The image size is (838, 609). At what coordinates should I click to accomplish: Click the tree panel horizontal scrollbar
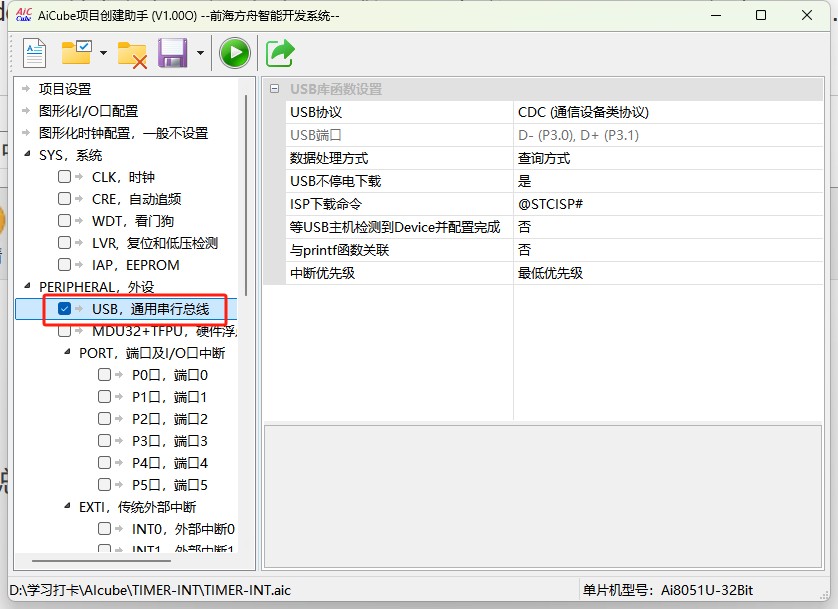102,561
